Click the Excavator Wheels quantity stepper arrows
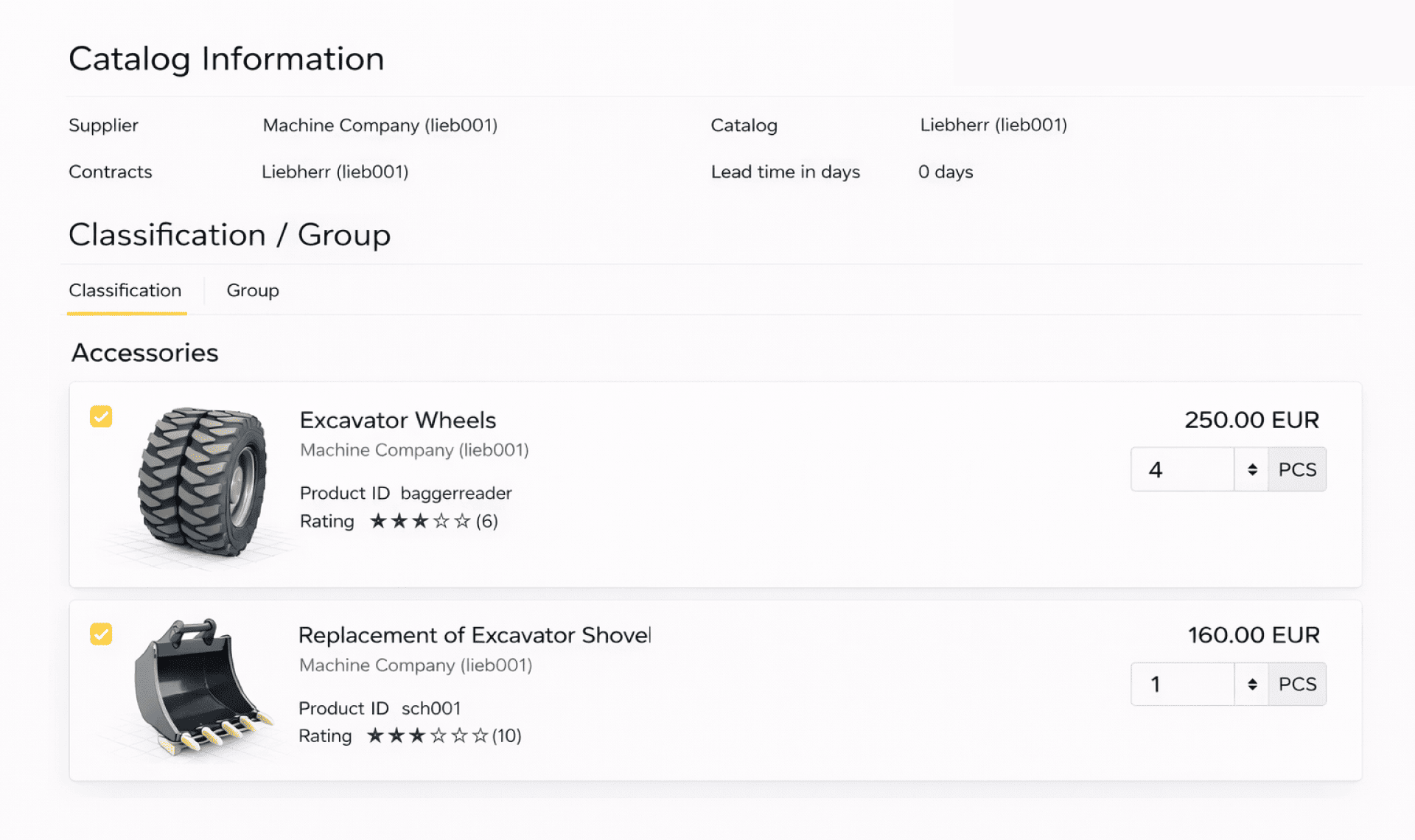The width and height of the screenshot is (1415, 840). (1251, 469)
